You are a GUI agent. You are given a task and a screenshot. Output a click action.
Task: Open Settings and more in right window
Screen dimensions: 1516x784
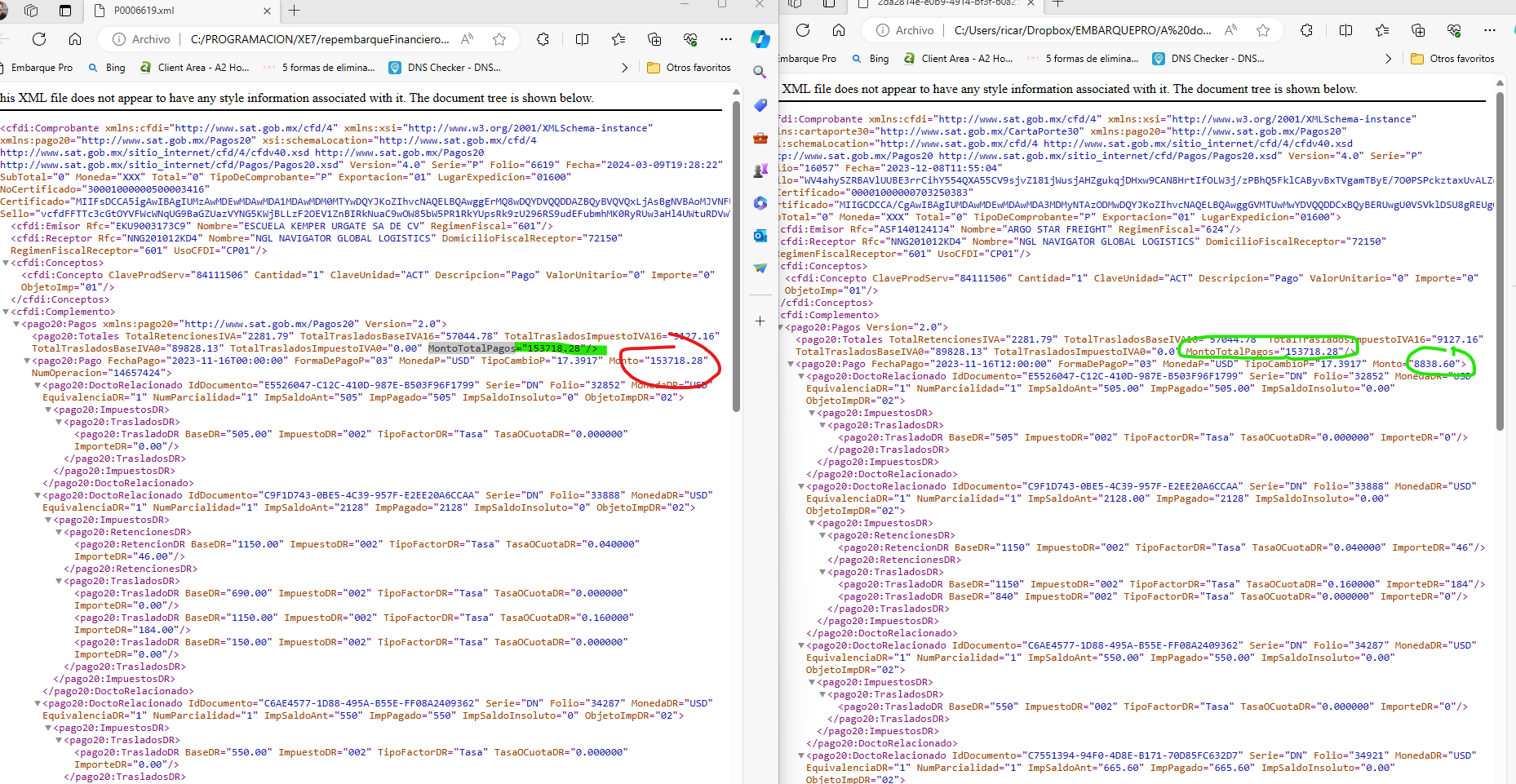[x=1490, y=30]
